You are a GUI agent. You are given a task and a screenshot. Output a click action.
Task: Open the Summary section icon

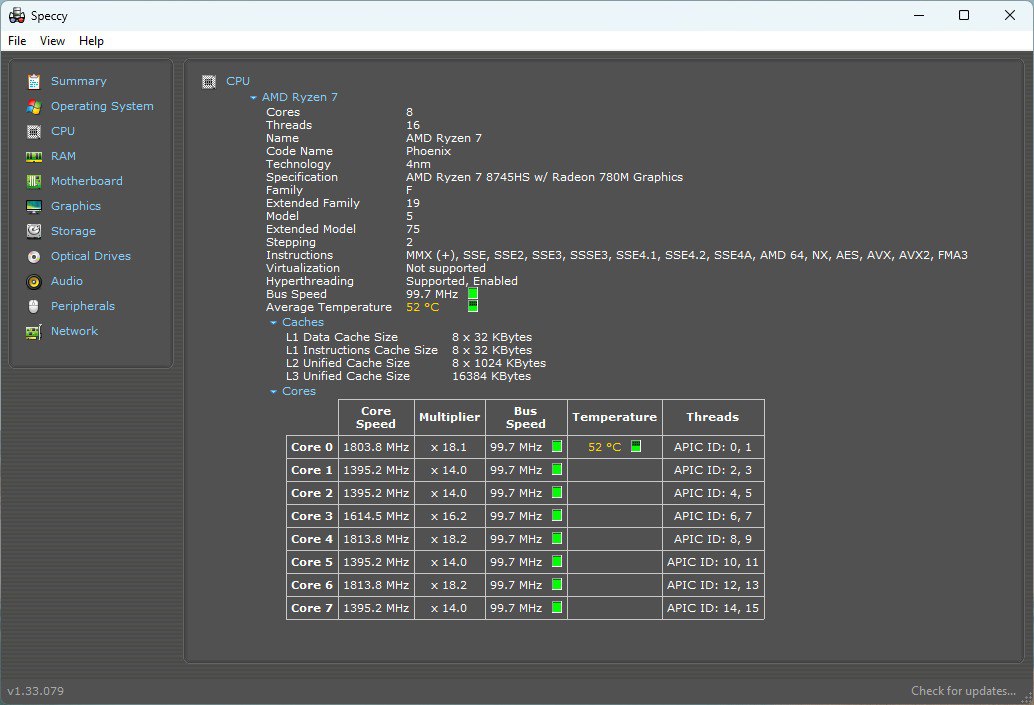point(34,81)
